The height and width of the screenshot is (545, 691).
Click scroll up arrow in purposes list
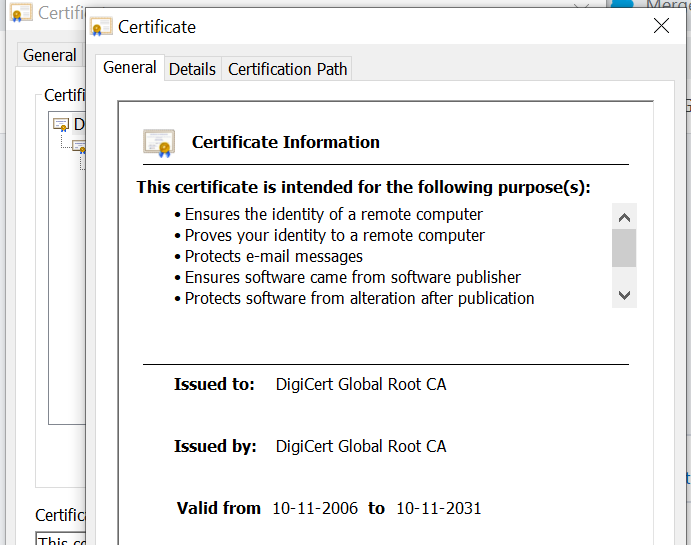pyautogui.click(x=624, y=217)
